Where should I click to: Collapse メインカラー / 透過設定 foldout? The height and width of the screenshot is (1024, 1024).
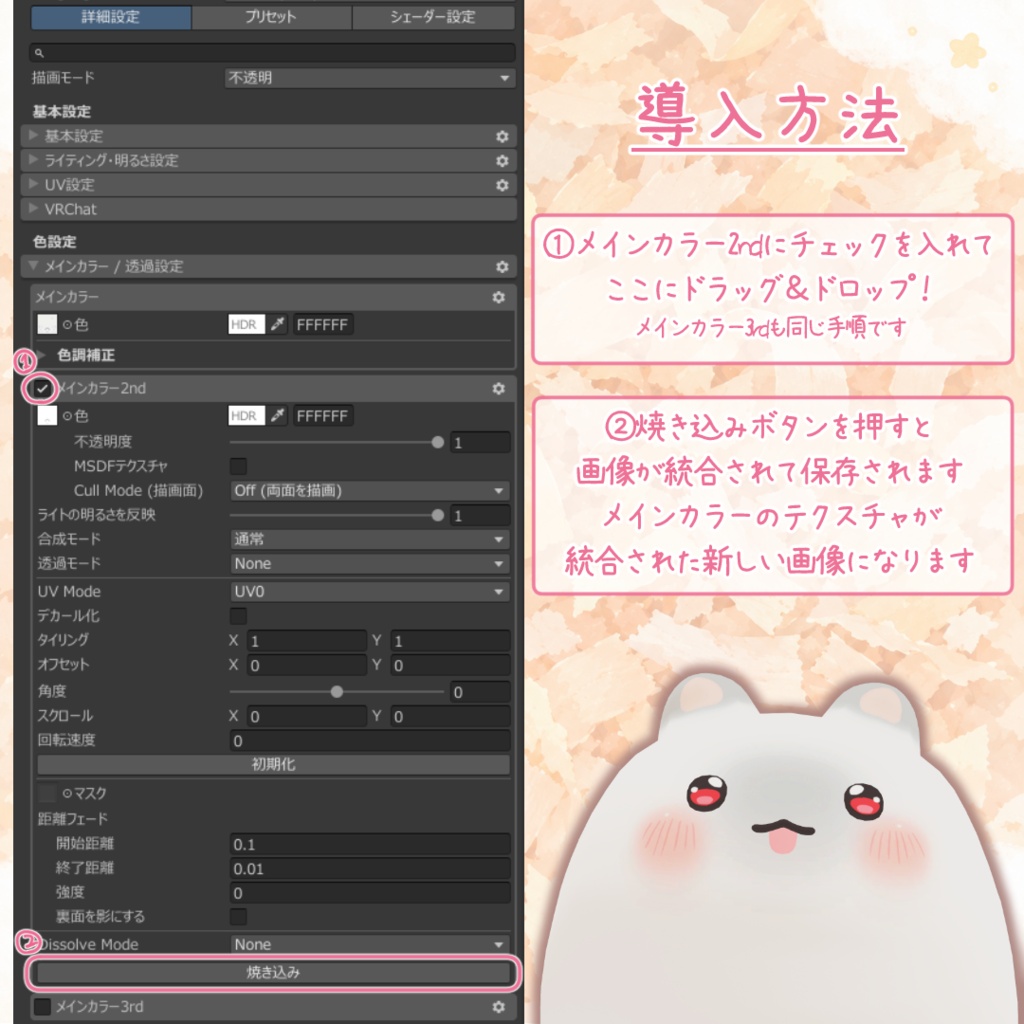(33, 266)
